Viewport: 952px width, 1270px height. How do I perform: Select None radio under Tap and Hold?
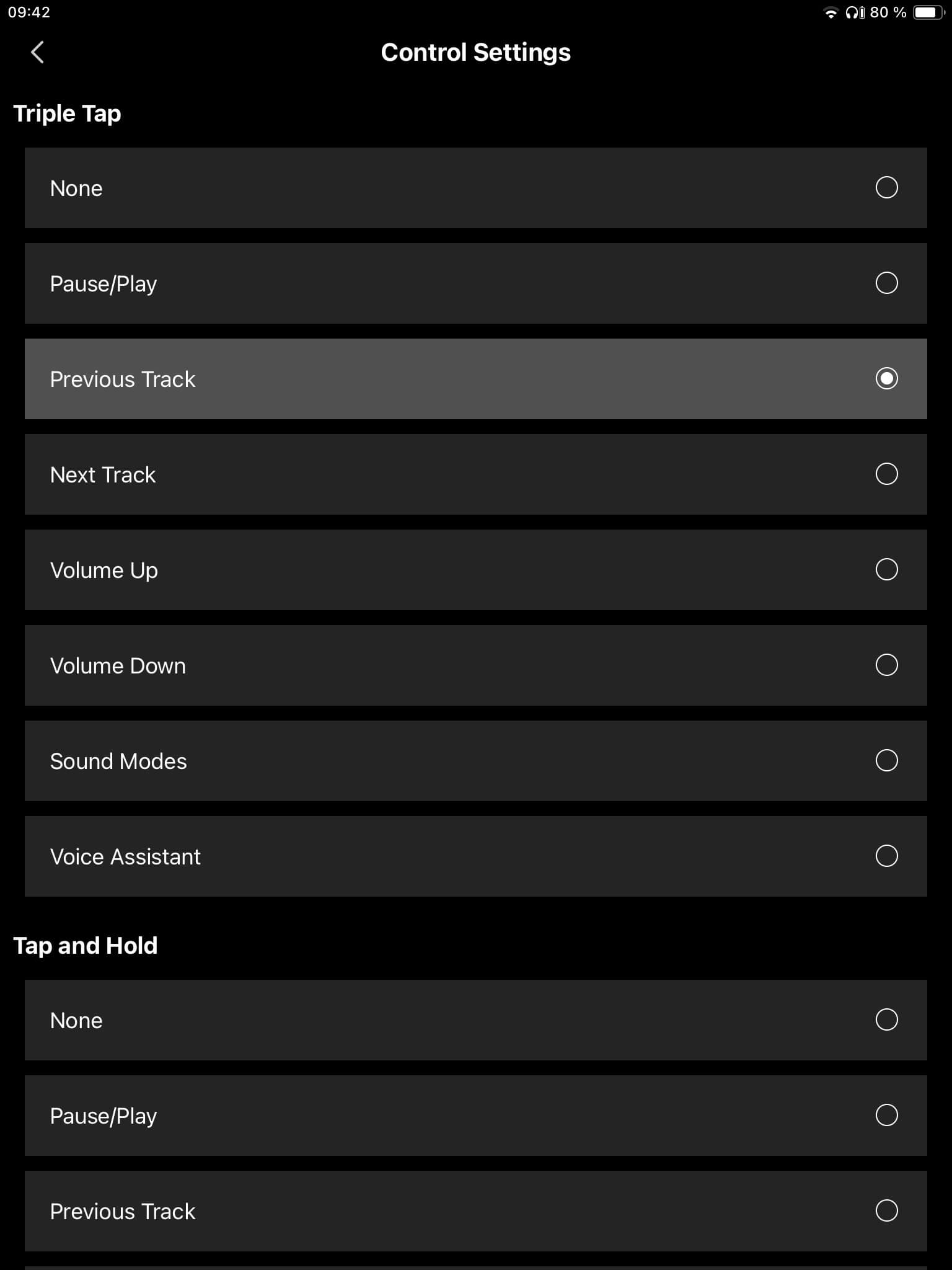[886, 1019]
